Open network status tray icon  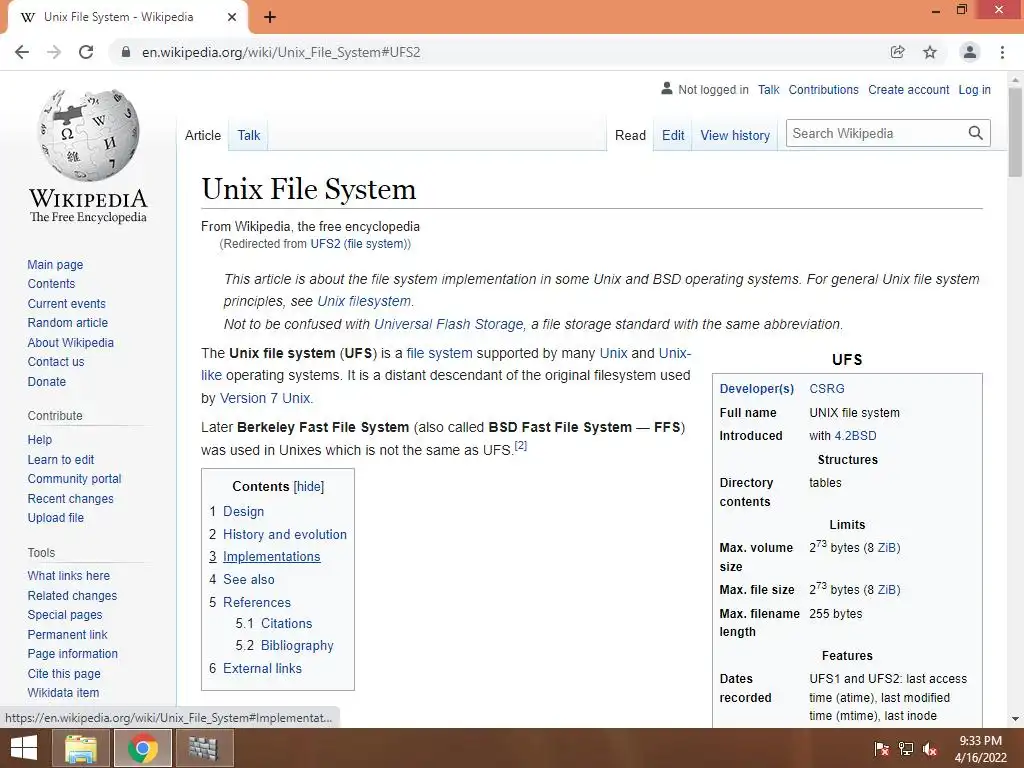906,749
